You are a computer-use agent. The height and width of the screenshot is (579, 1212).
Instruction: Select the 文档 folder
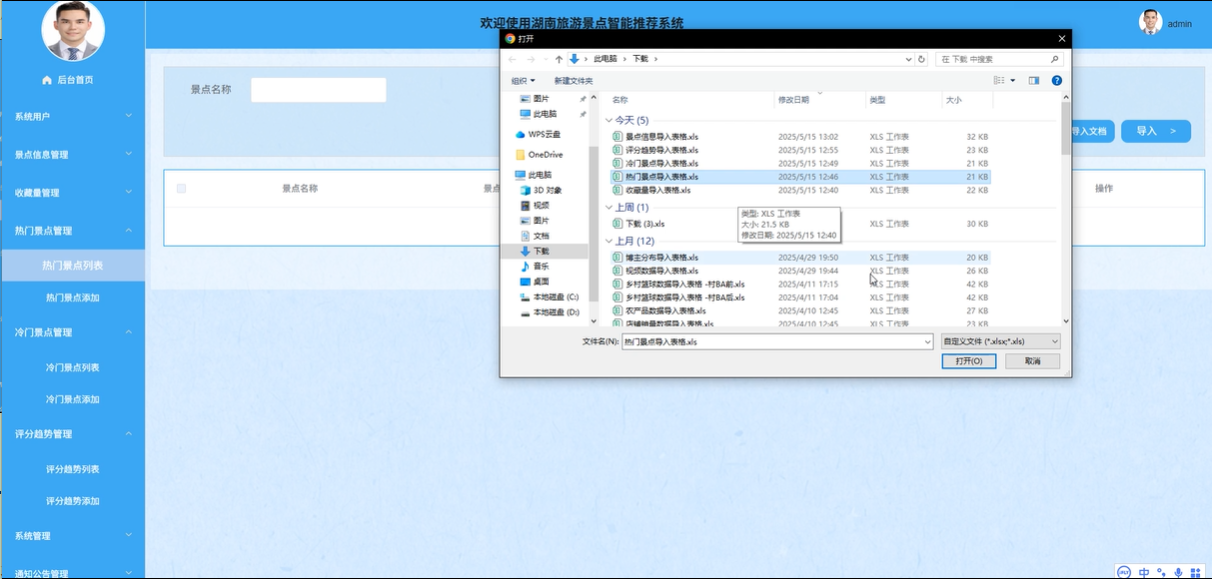tap(534, 235)
